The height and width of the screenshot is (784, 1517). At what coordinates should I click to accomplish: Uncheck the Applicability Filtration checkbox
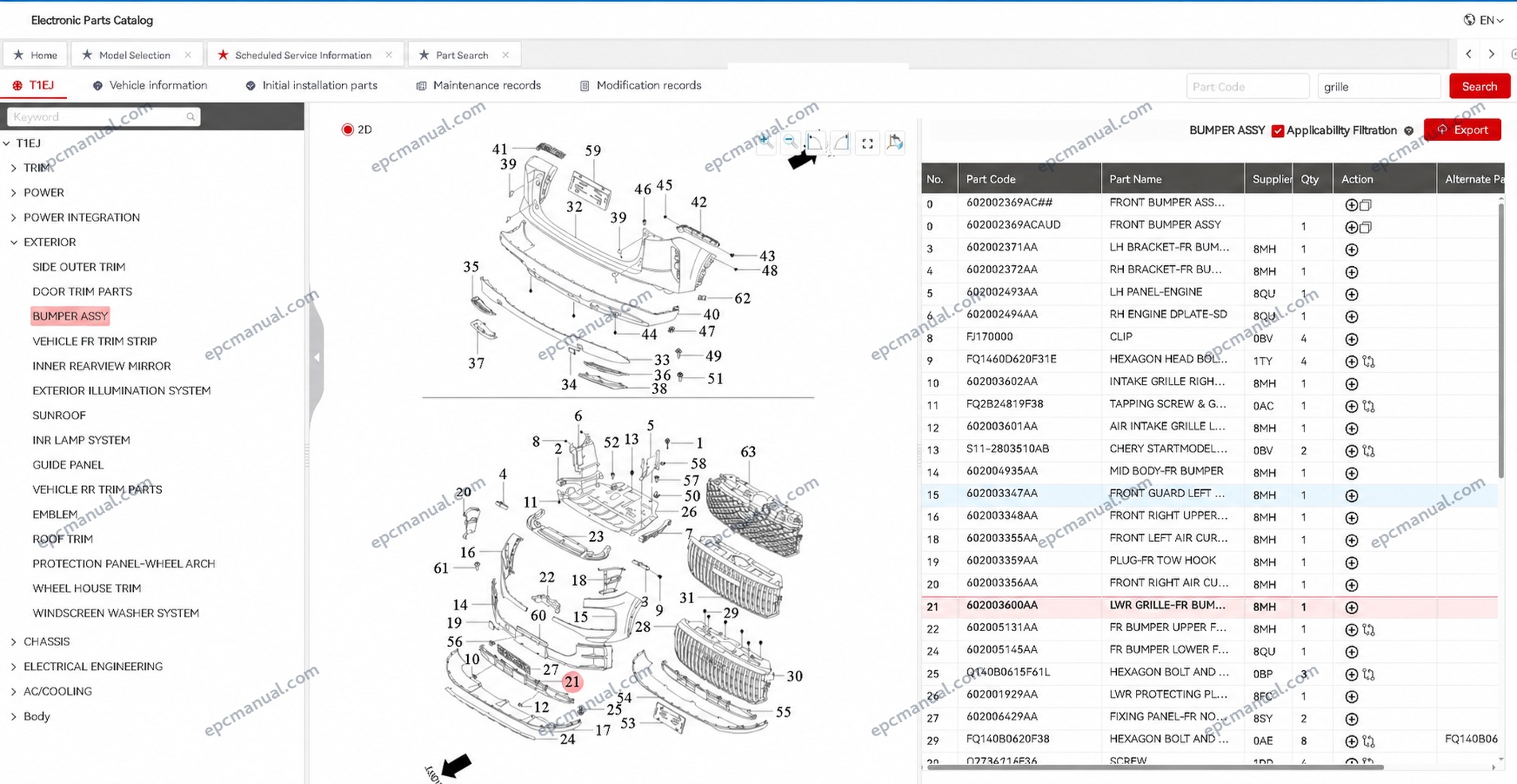1278,131
